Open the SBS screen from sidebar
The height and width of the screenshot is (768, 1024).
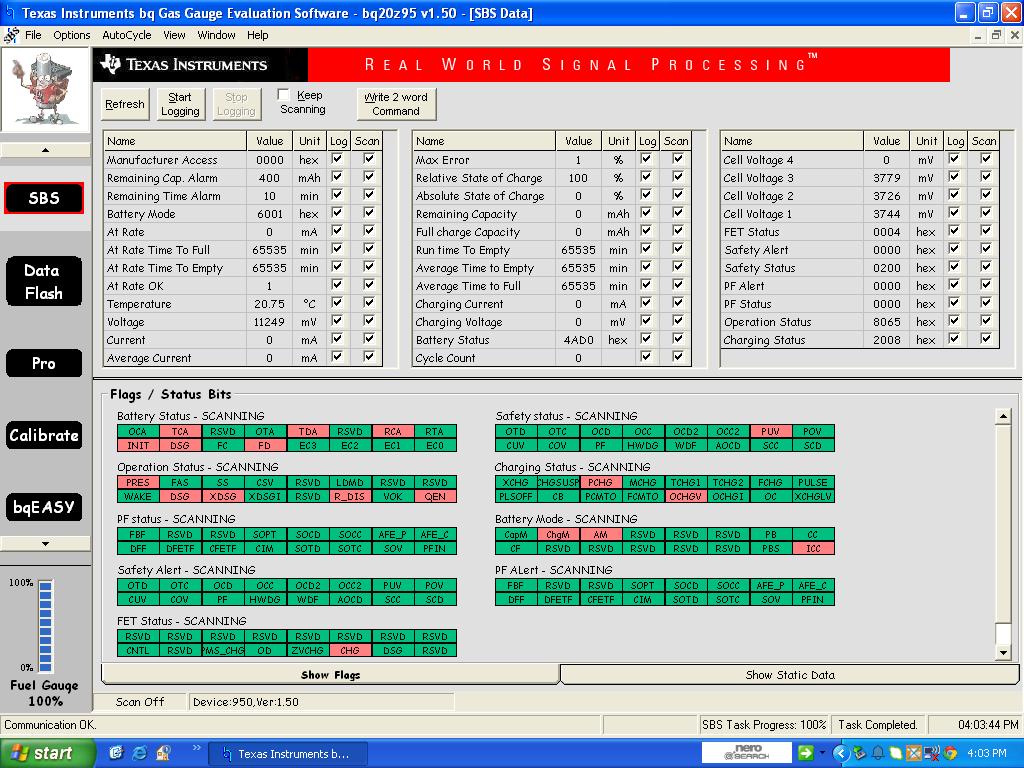click(44, 198)
